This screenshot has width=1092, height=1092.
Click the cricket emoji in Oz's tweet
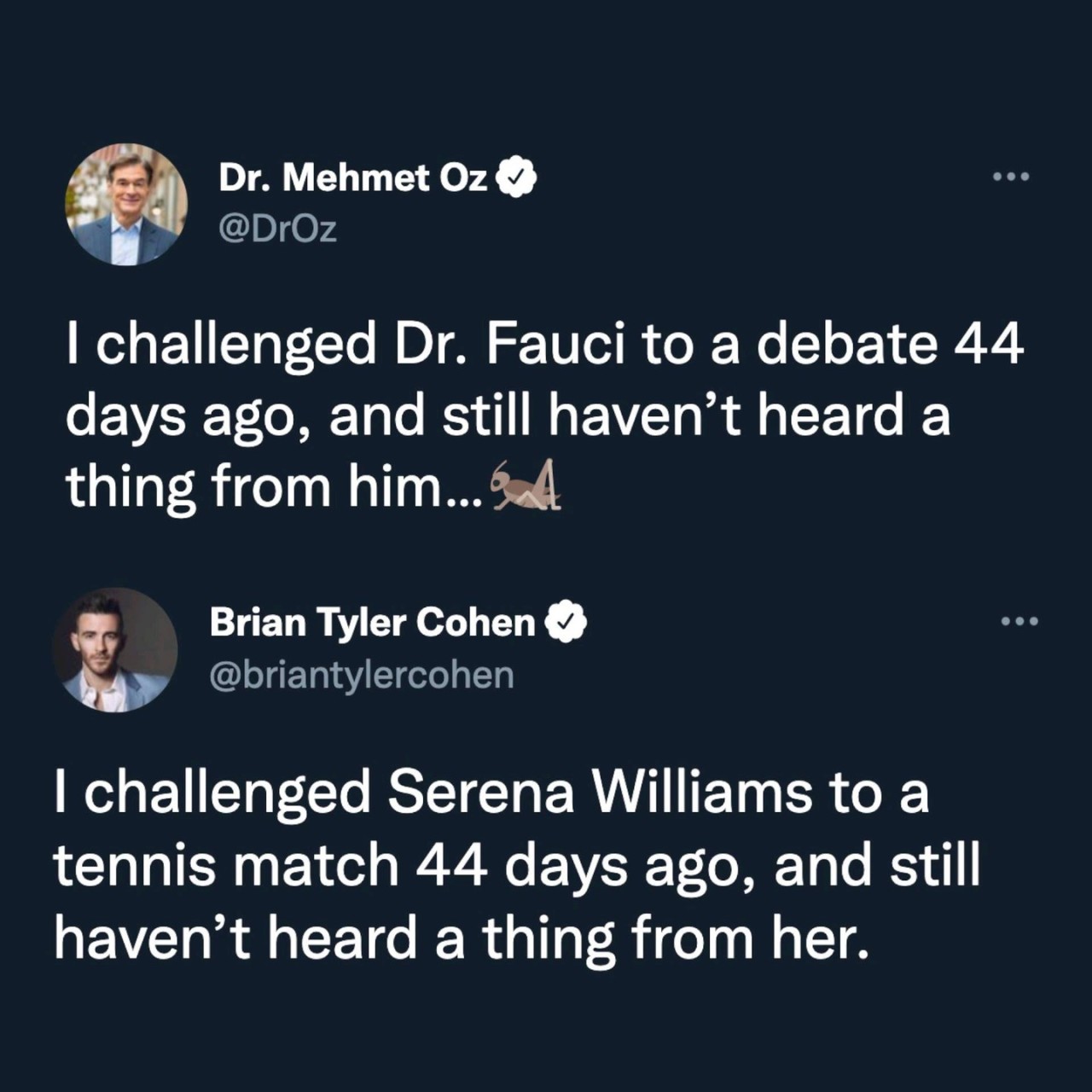click(x=526, y=487)
